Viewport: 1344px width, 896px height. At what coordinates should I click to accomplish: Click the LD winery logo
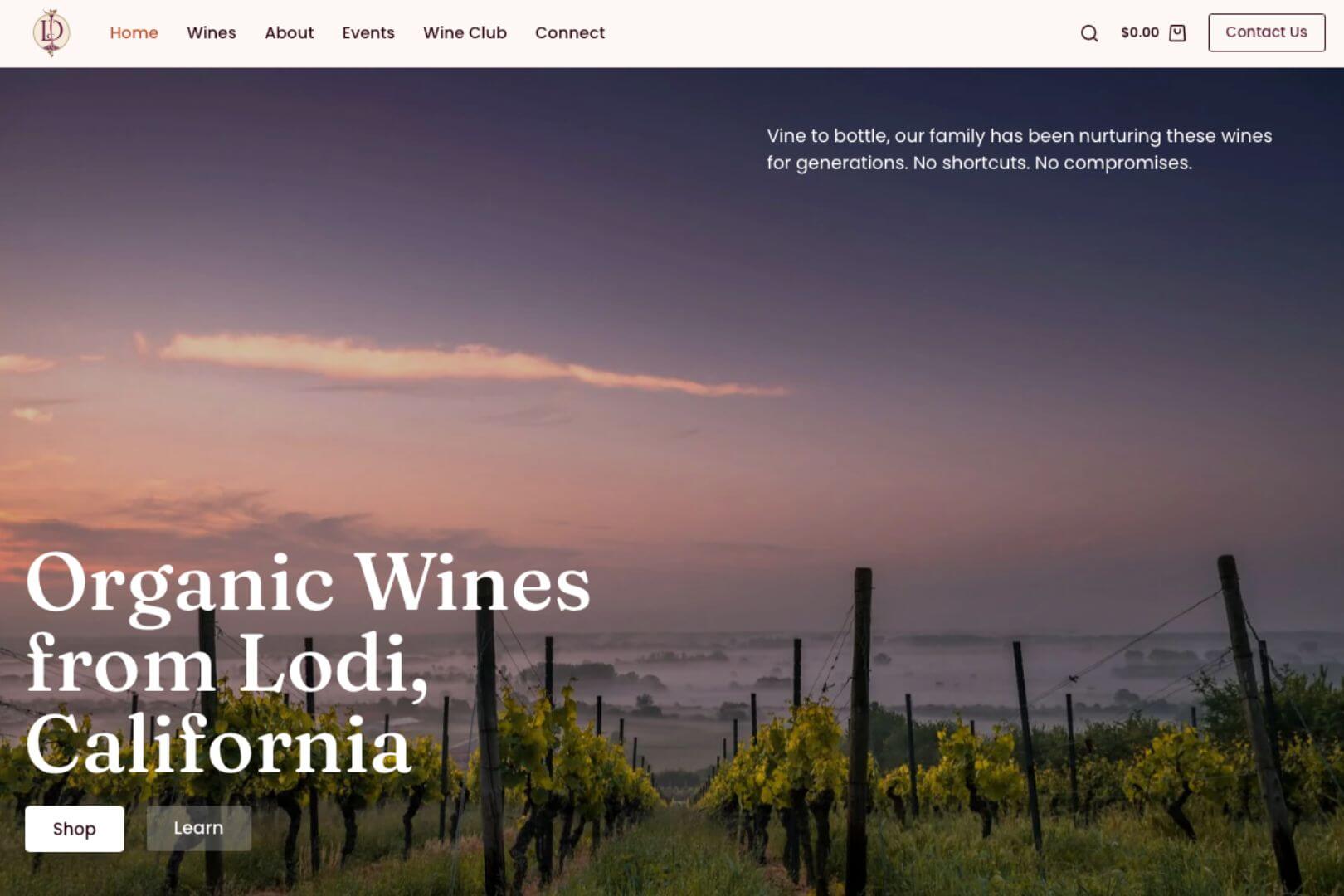51,32
